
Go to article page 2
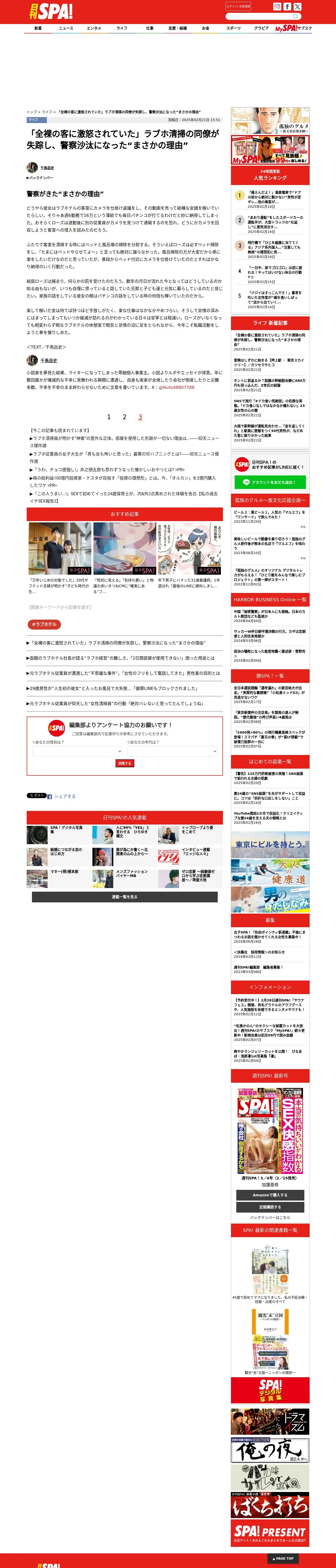[124, 417]
